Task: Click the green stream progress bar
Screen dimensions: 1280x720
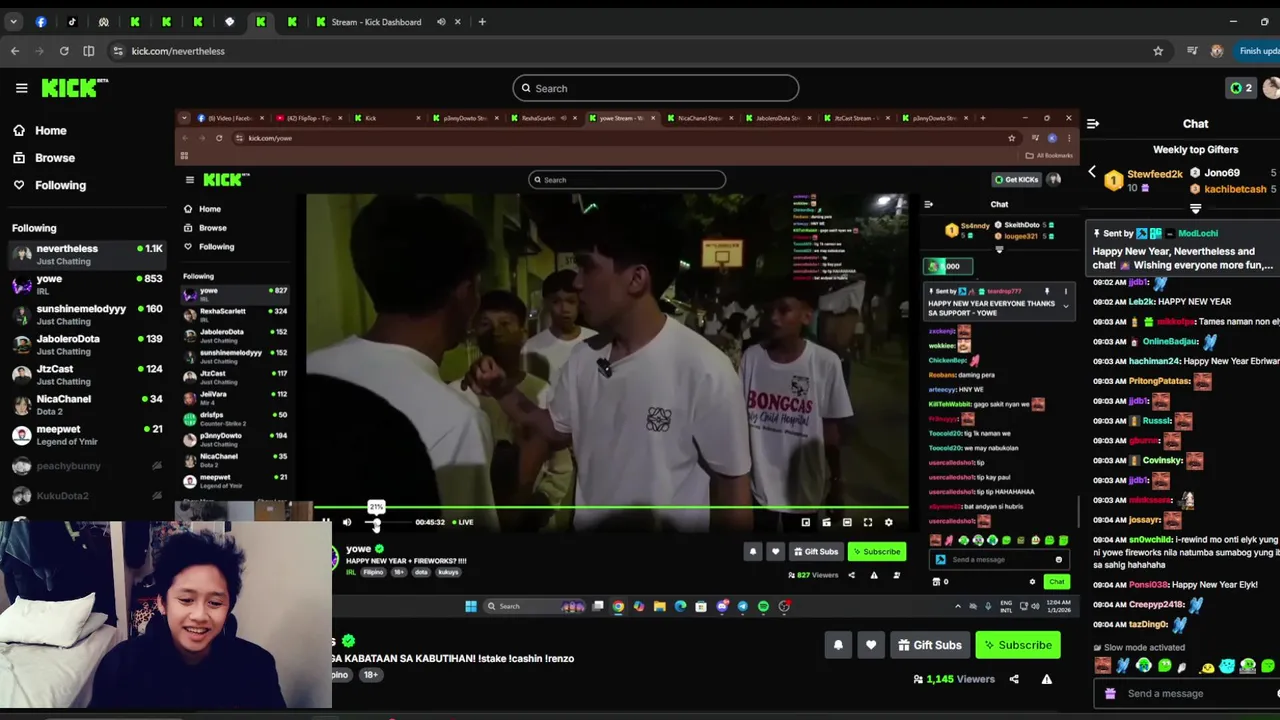Action: [607, 509]
